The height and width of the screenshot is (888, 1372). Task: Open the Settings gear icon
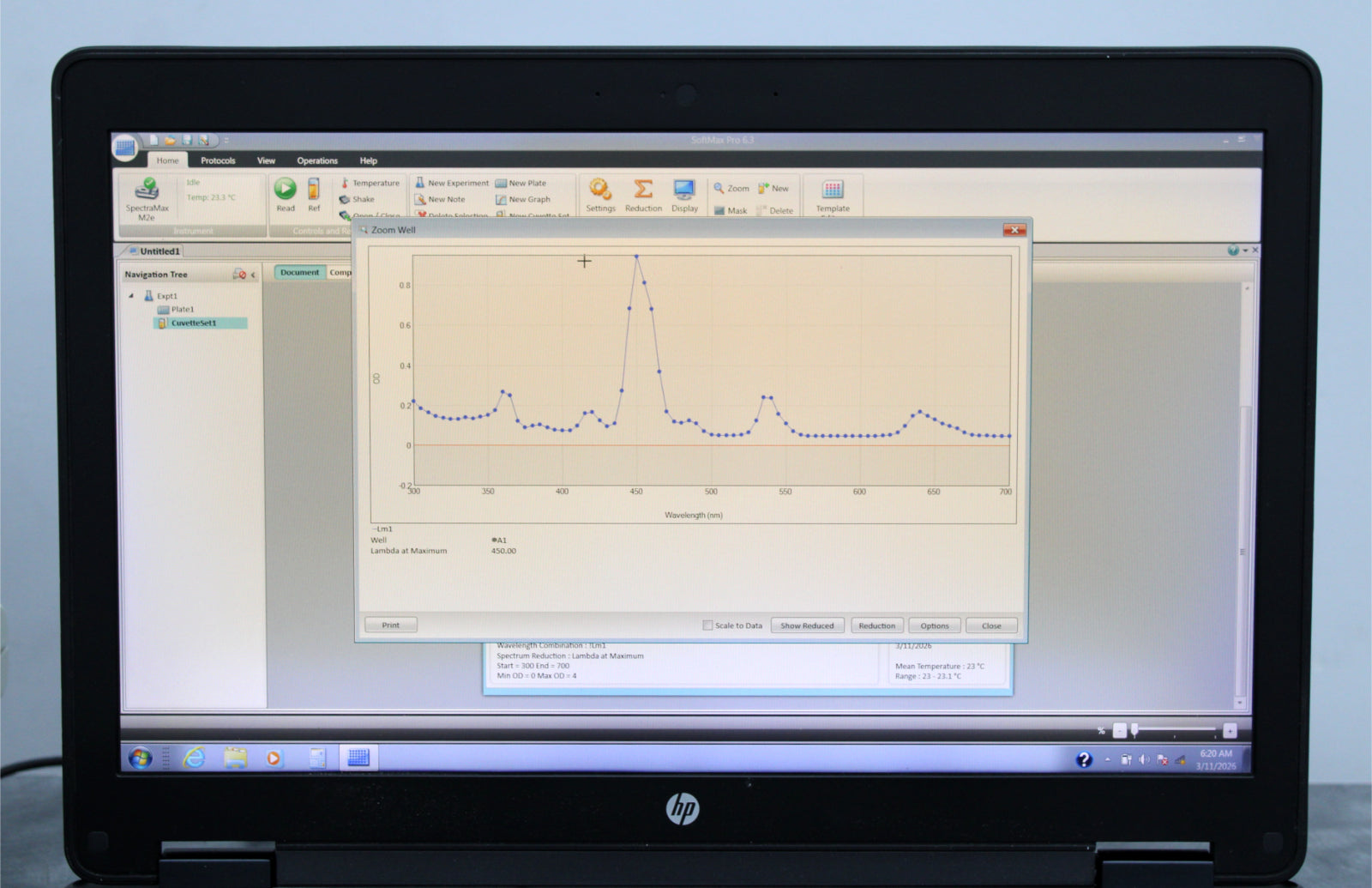tap(600, 190)
